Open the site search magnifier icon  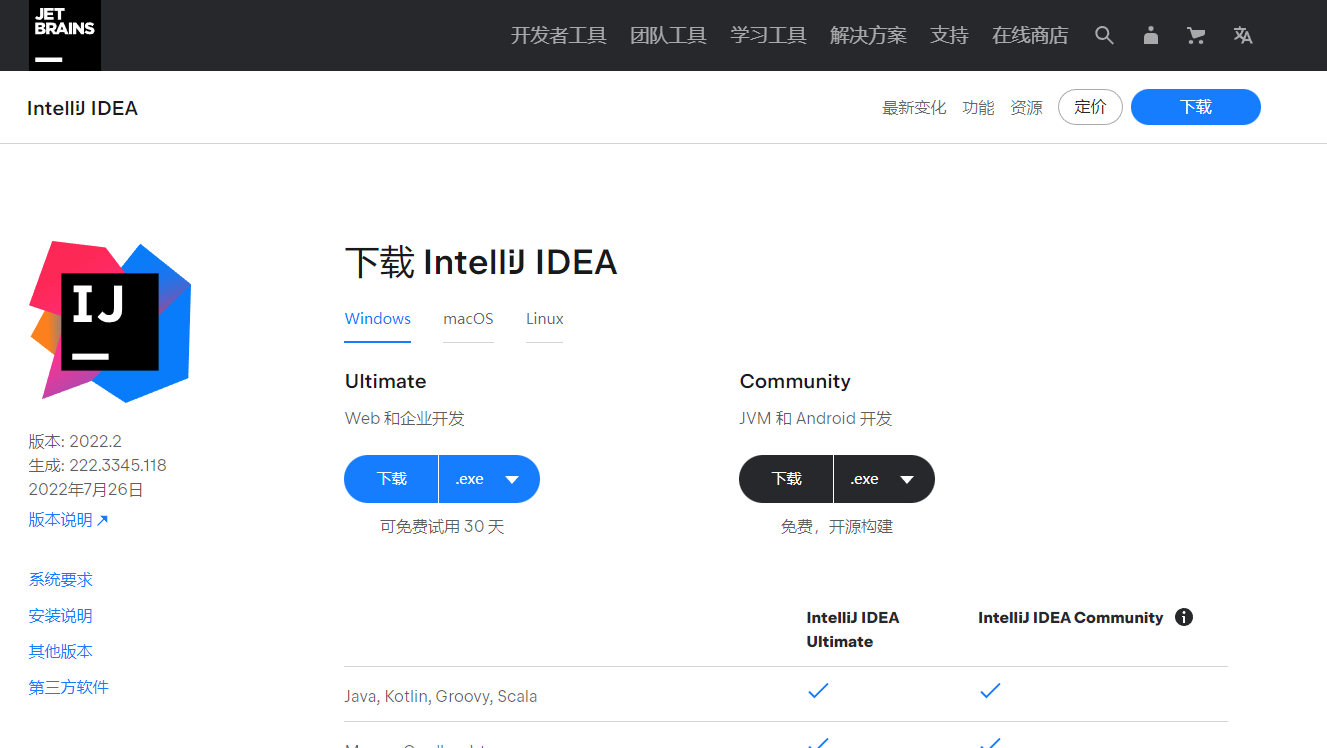click(x=1104, y=36)
